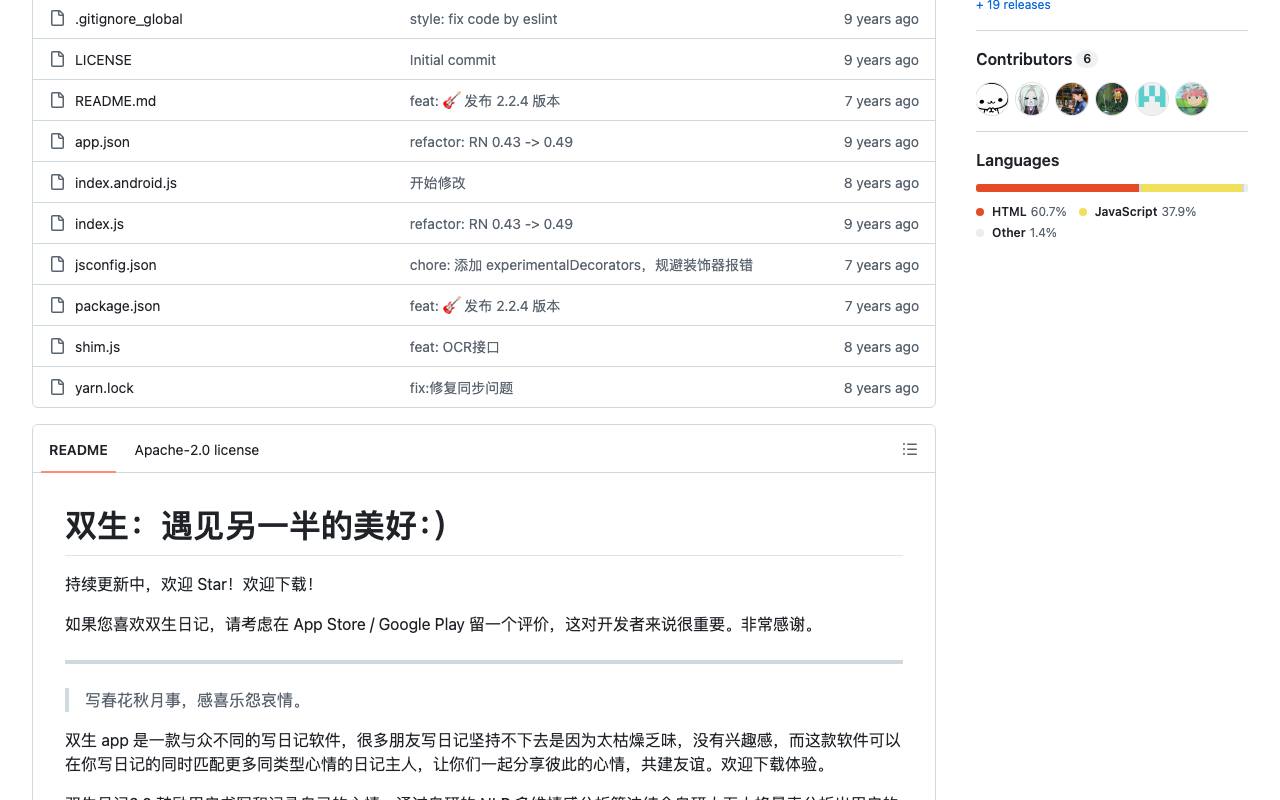The width and height of the screenshot is (1280, 800).
Task: Open the README.md row's 2.2.4 release commit
Action: click(485, 101)
